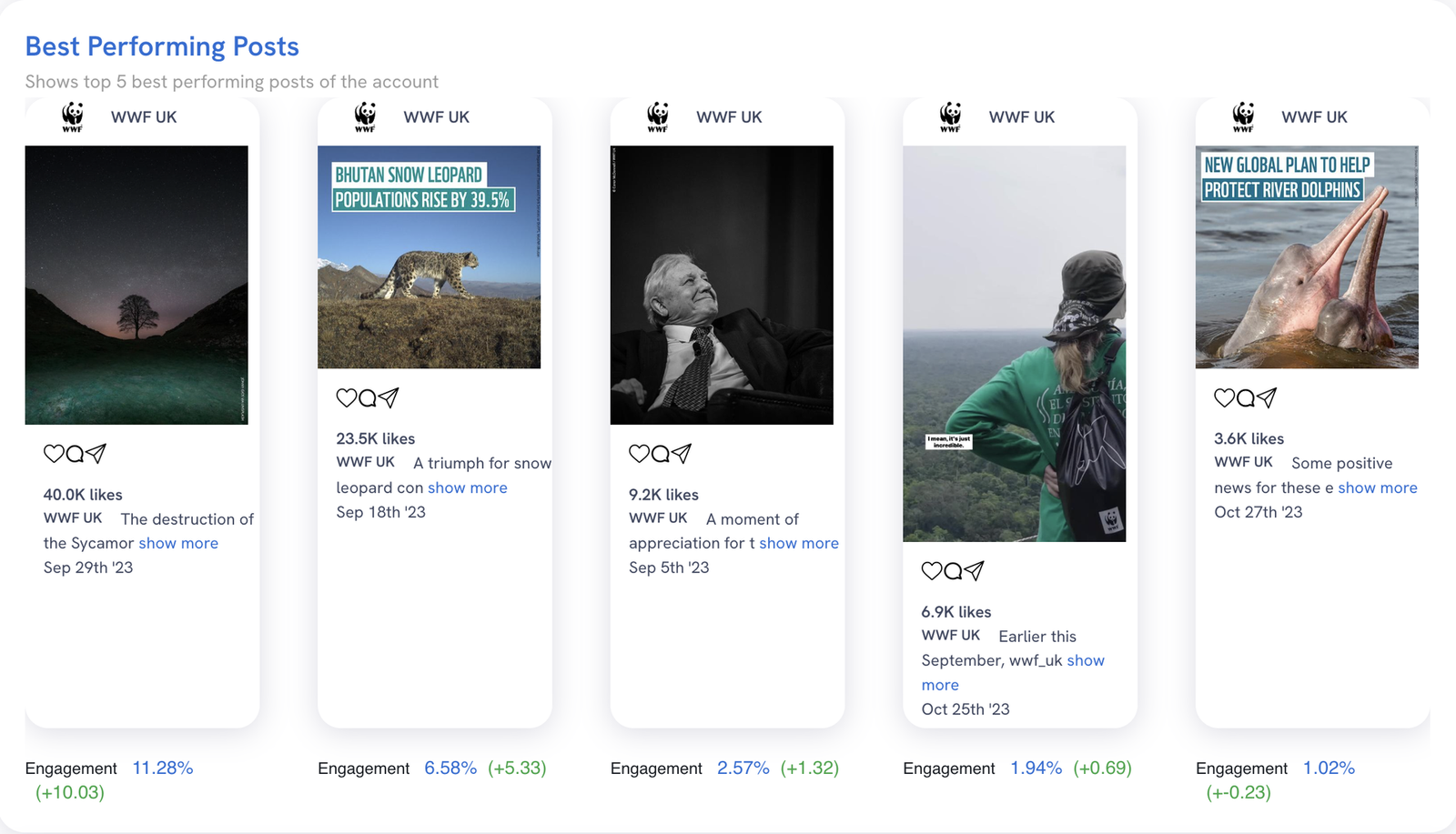Click the 11.28% engagement value
This screenshot has width=1456, height=834.
click(x=162, y=768)
